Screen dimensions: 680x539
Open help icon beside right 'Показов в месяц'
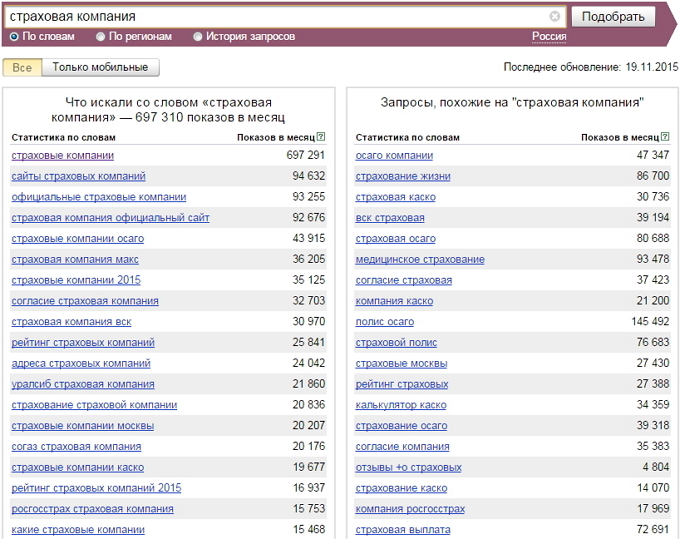pyautogui.click(x=665, y=137)
